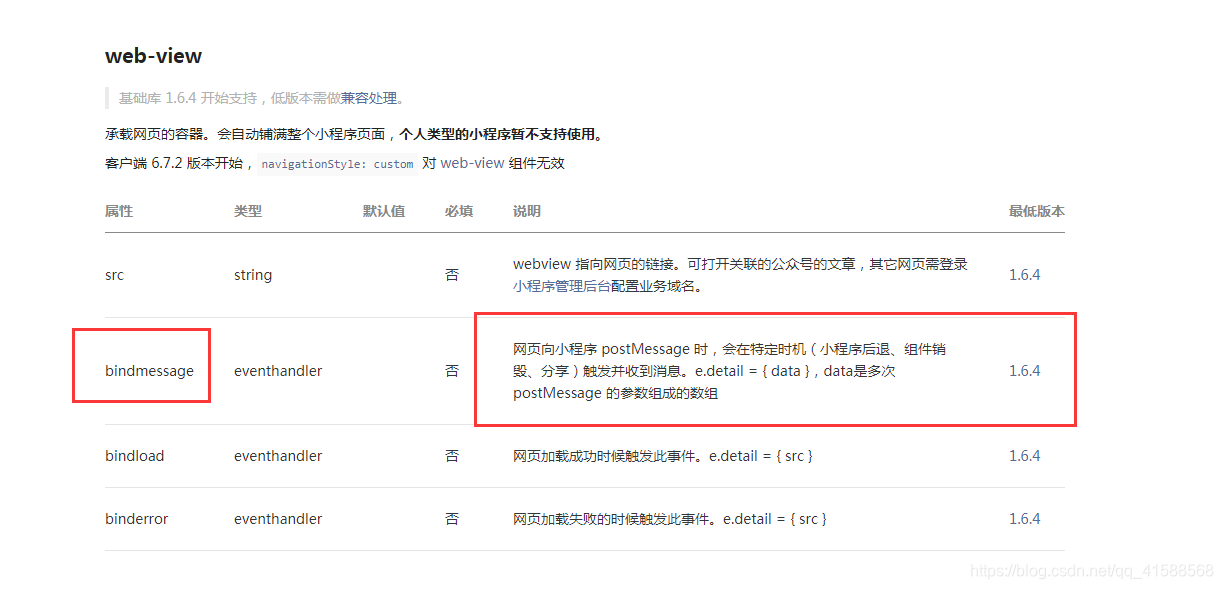The width and height of the screenshot is (1223, 589).
Task: Click eventhandler in the bindload row
Action: click(x=278, y=456)
